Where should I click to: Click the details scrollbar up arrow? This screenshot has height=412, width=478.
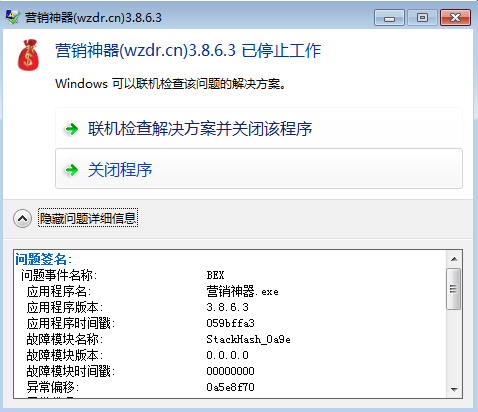click(454, 259)
